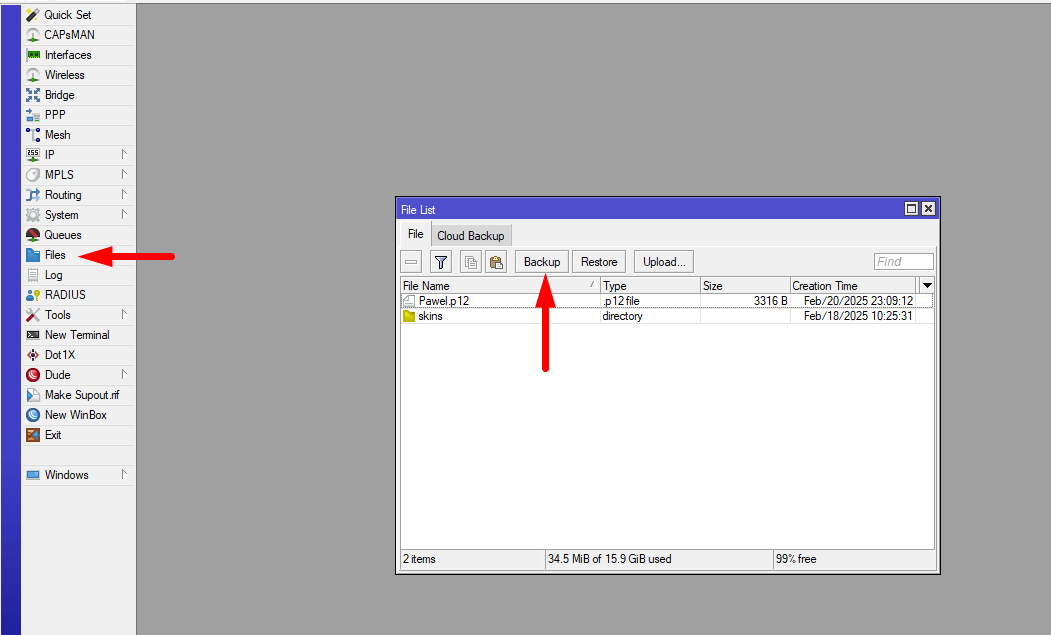Open the RADIUS icon in sidebar
Viewport: 1051px width, 635px height.
[x=33, y=295]
